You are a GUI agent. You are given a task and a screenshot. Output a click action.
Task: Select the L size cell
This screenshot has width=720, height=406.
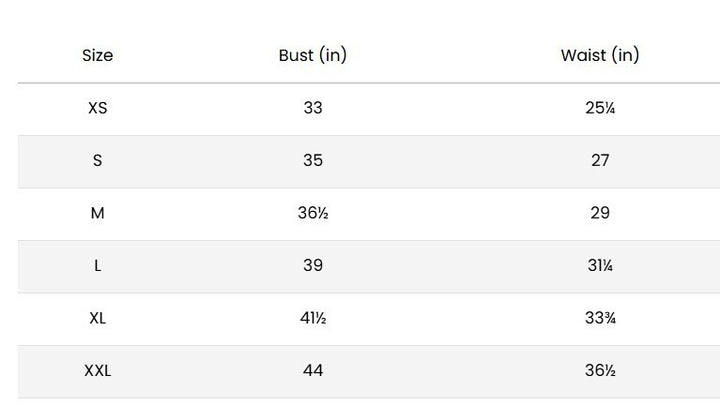[x=97, y=265]
